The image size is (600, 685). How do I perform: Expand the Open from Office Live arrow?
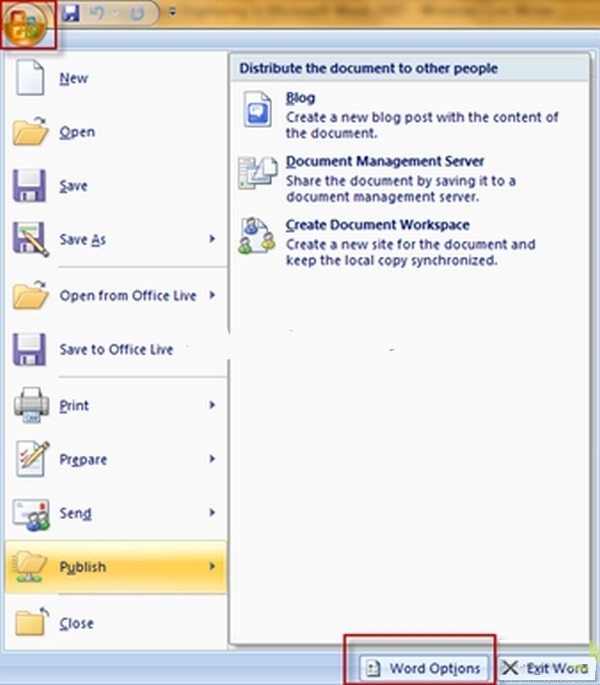pos(212,295)
